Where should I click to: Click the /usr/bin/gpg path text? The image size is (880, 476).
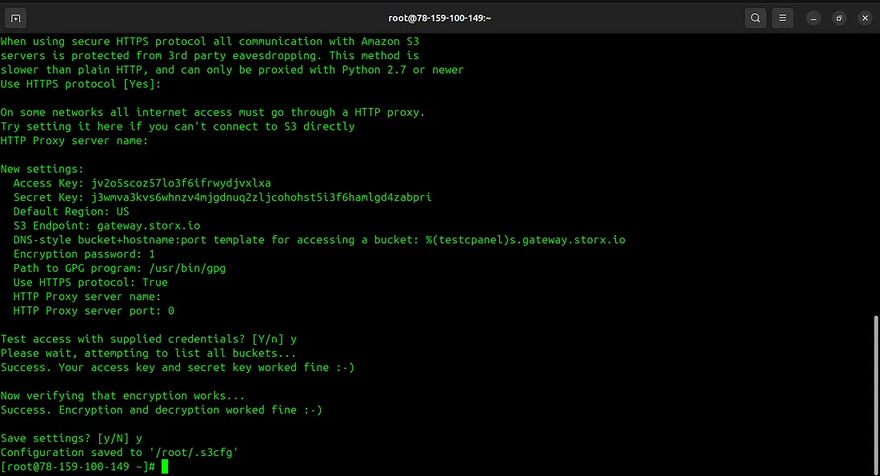coord(188,268)
